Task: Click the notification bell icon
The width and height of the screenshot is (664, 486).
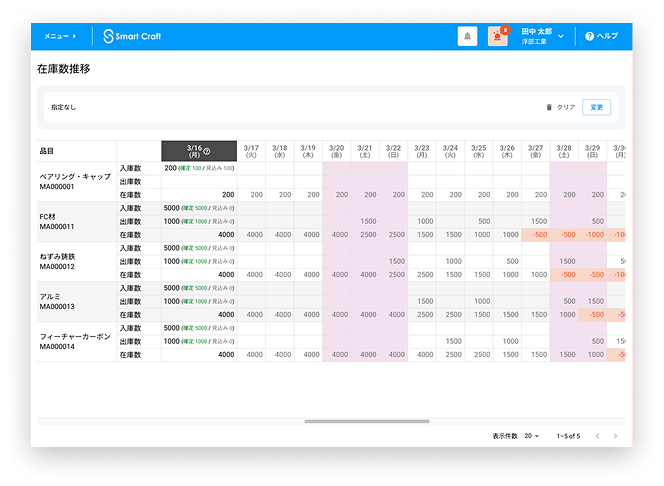Action: (x=467, y=36)
